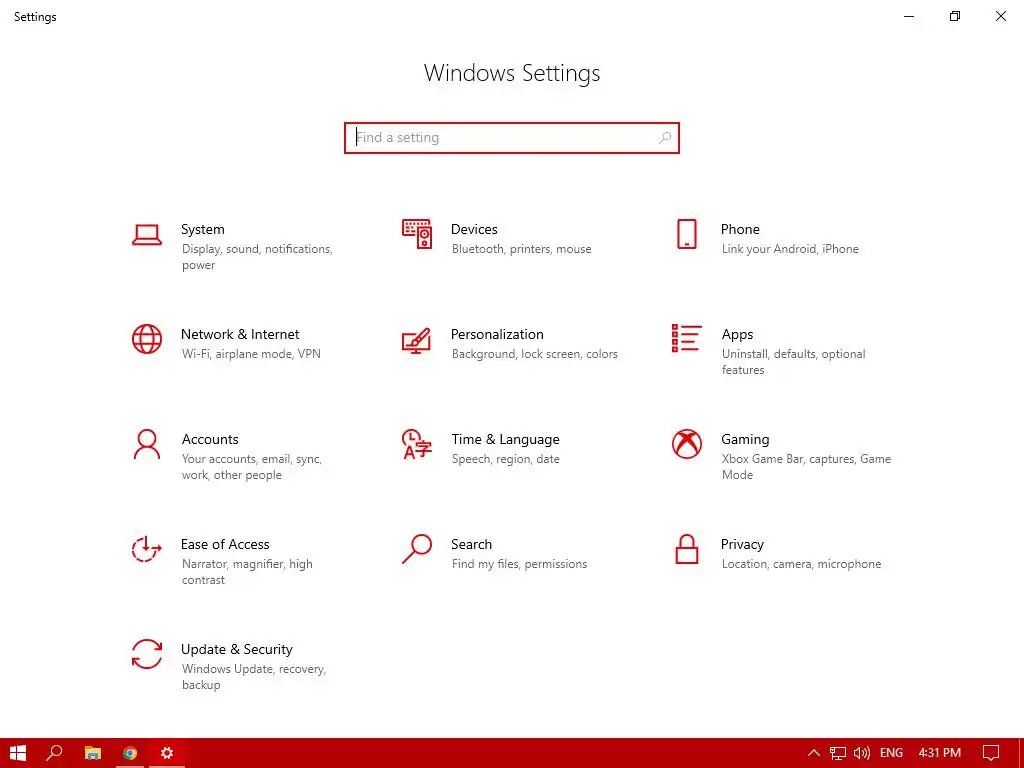The height and width of the screenshot is (768, 1024).
Task: Click the Search magnifier category icon
Action: (x=417, y=549)
